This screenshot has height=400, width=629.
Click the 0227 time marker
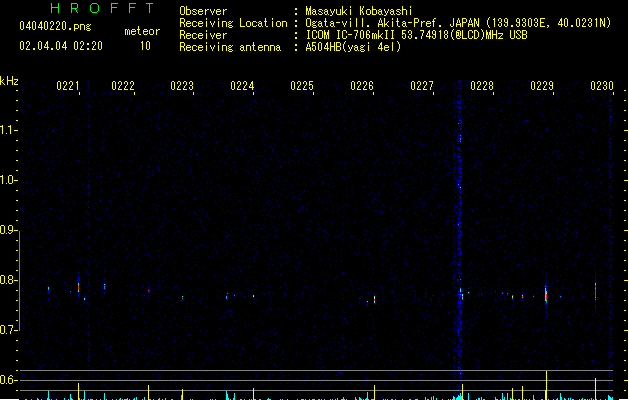(422, 86)
